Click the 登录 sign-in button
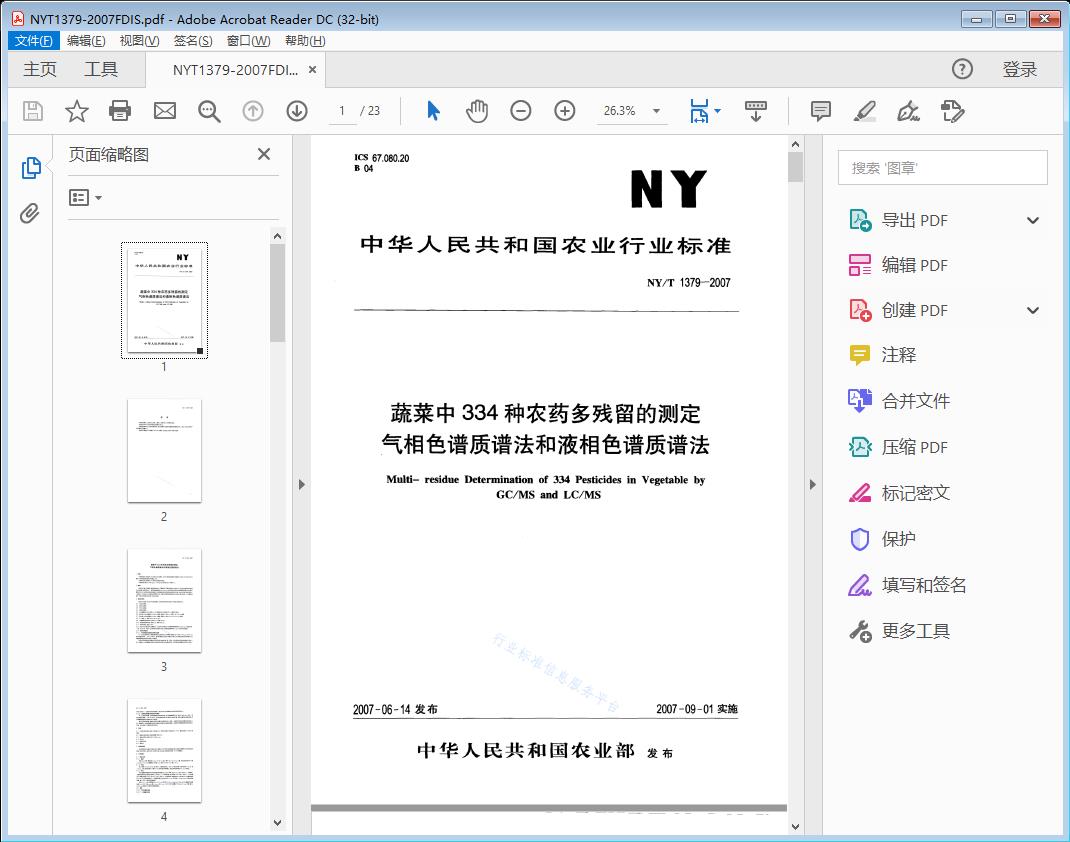1070x842 pixels. 1019,69
